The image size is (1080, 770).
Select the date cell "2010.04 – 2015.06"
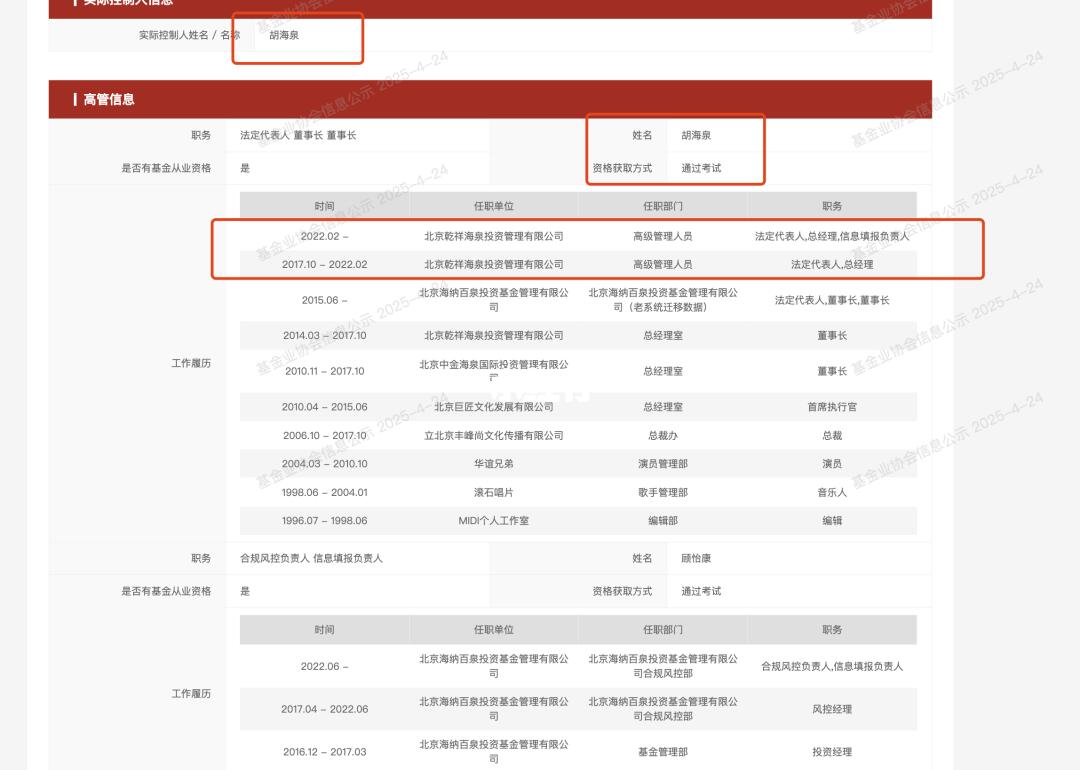pyautogui.click(x=324, y=407)
